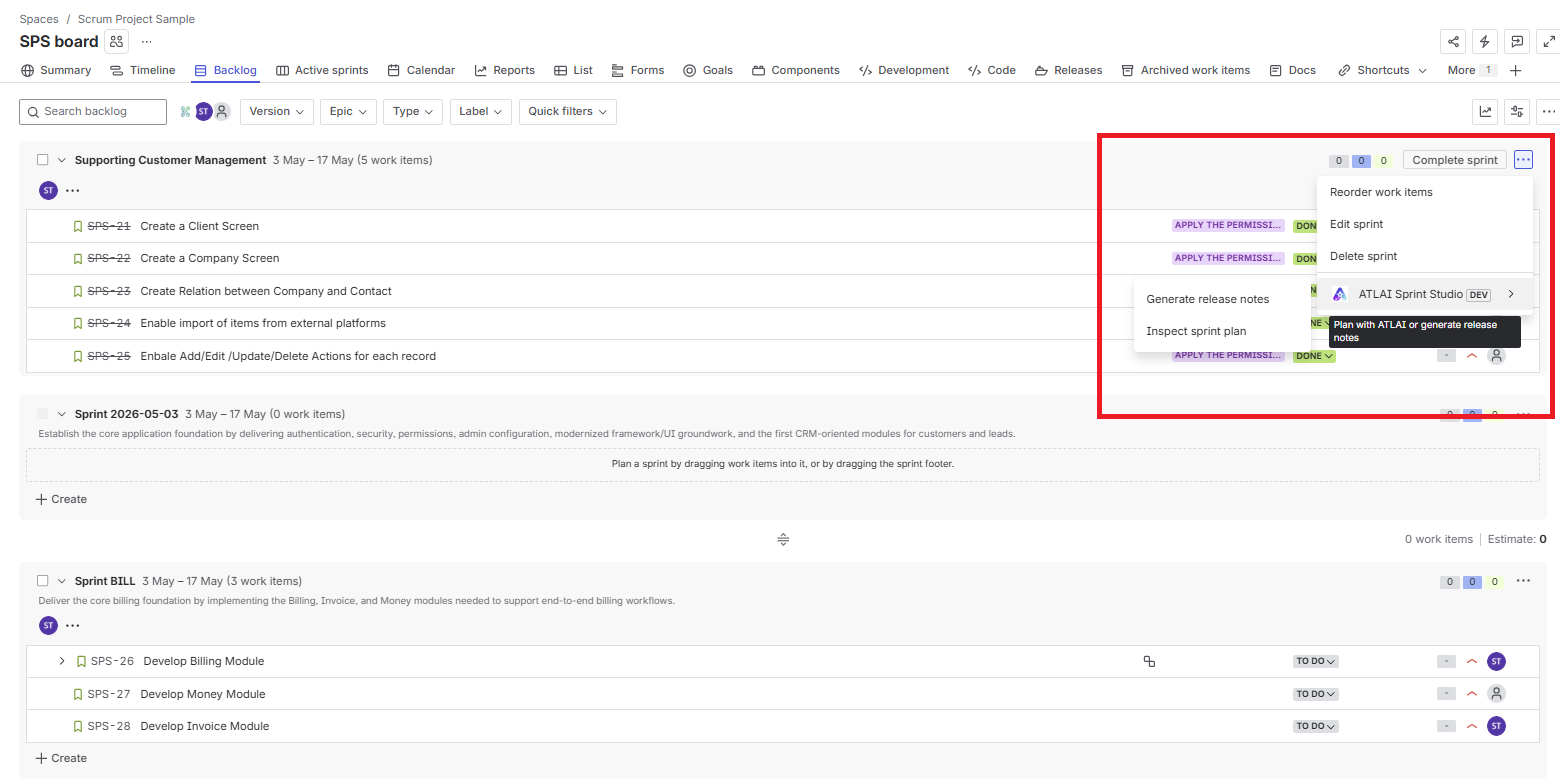Click Create under Sprint BILL
Image resolution: width=1560 pixels, height=784 pixels.
(x=61, y=758)
